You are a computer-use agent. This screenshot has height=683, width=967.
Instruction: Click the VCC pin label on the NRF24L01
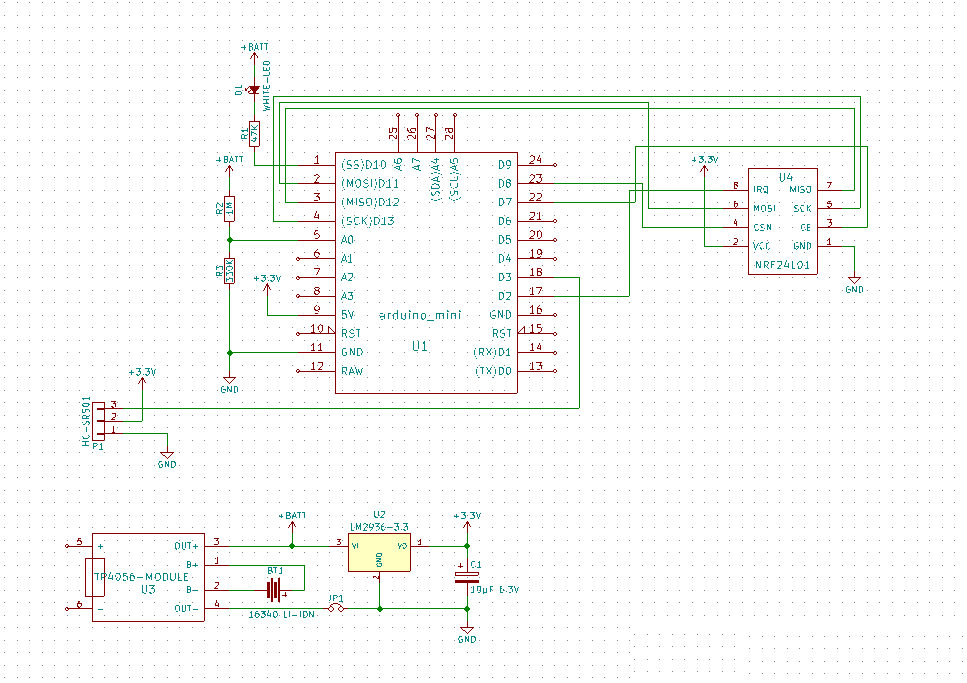click(x=762, y=246)
